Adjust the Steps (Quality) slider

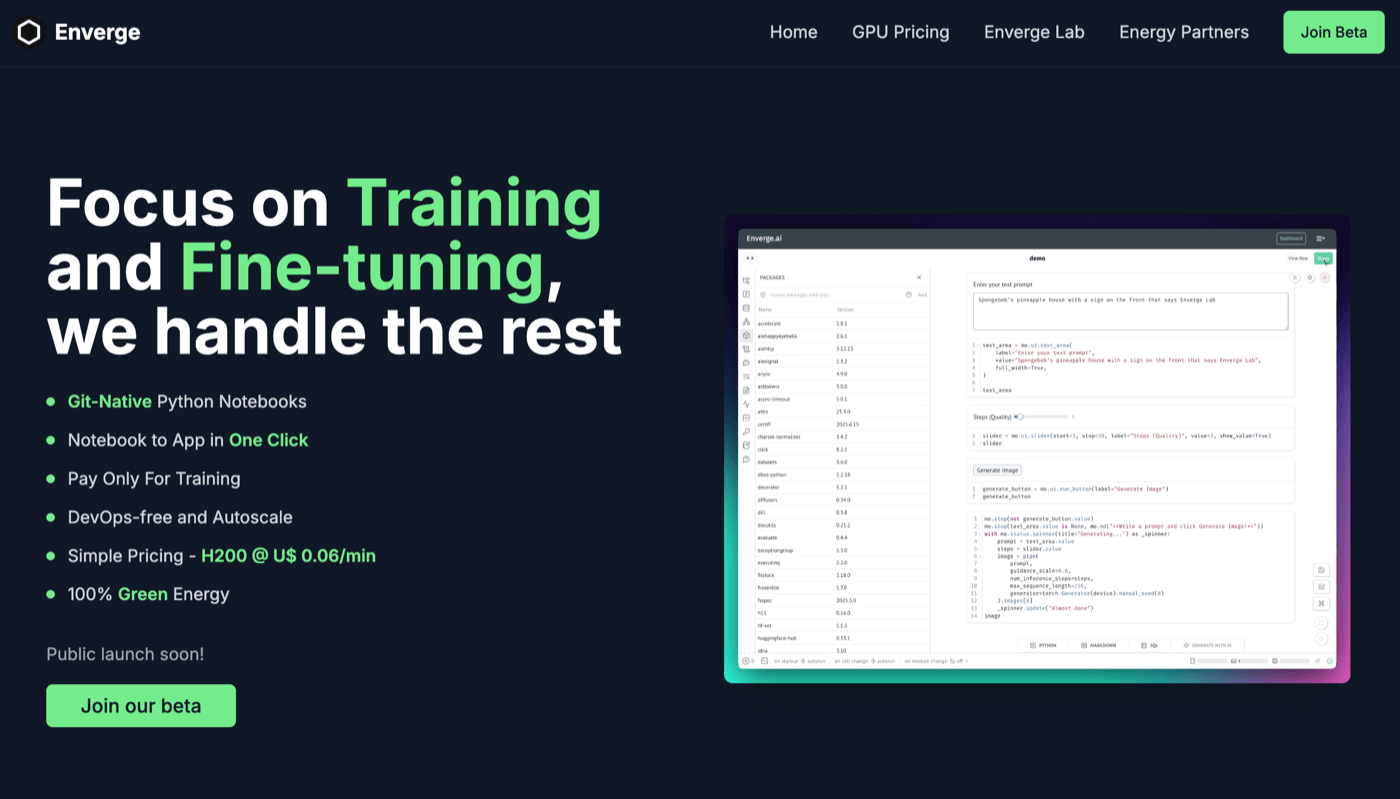click(x=1021, y=417)
